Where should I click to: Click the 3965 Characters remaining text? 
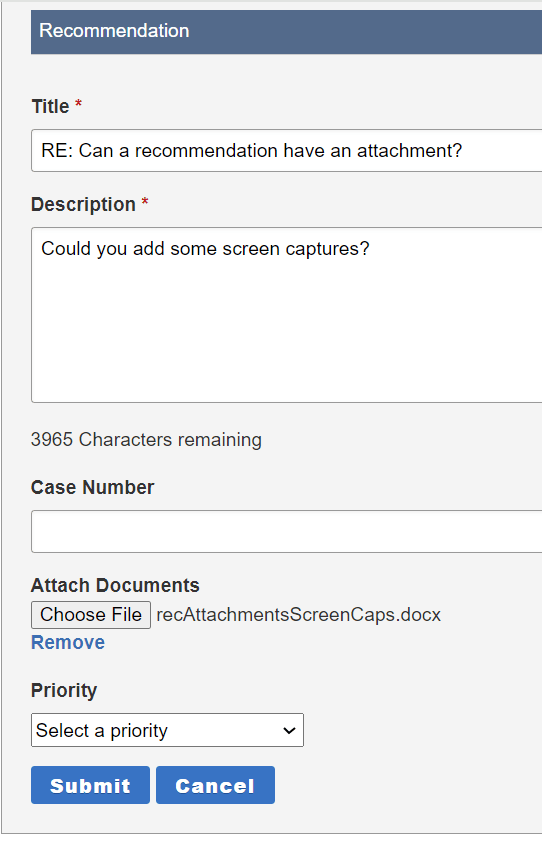tap(146, 440)
